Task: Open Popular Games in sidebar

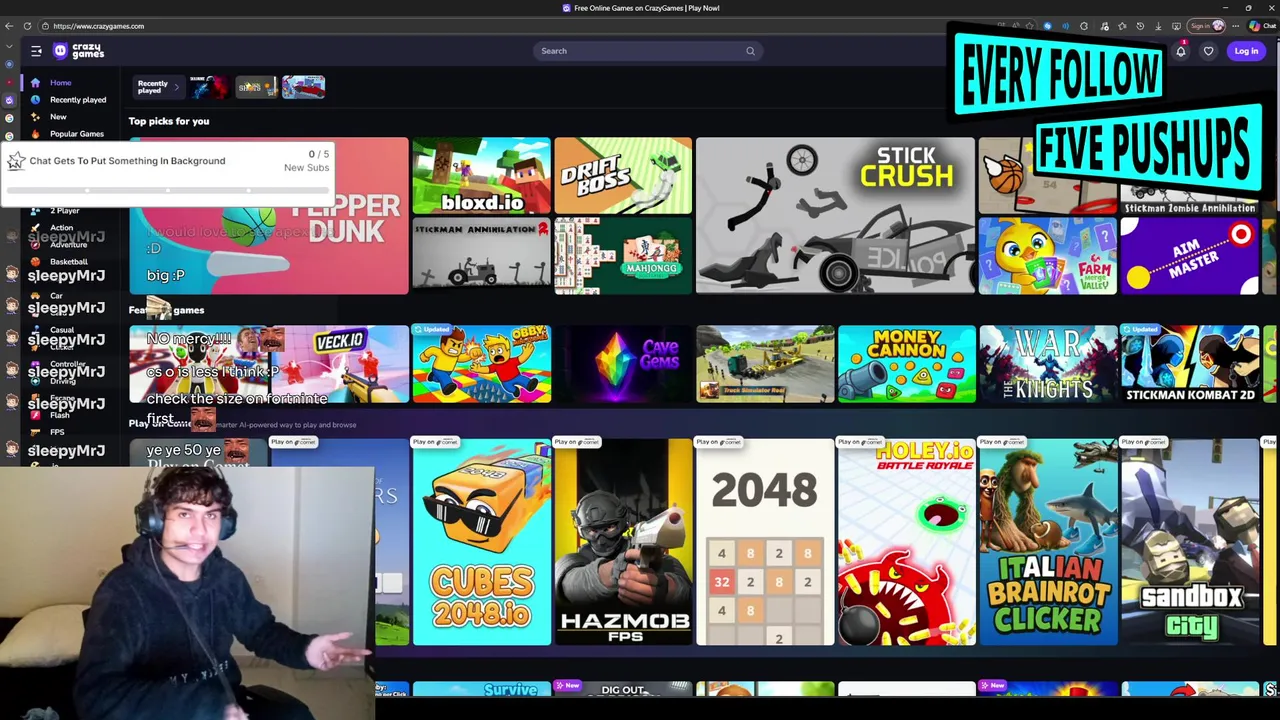Action: click(x=76, y=134)
